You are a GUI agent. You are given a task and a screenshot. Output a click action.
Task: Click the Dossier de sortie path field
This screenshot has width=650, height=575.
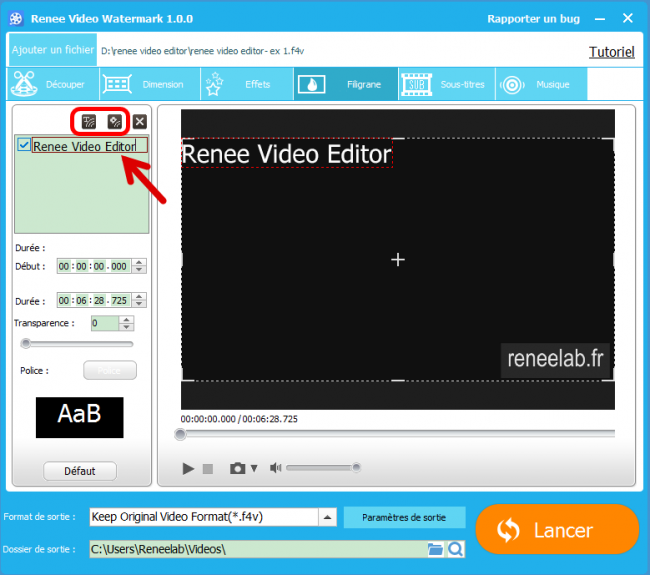click(x=258, y=549)
